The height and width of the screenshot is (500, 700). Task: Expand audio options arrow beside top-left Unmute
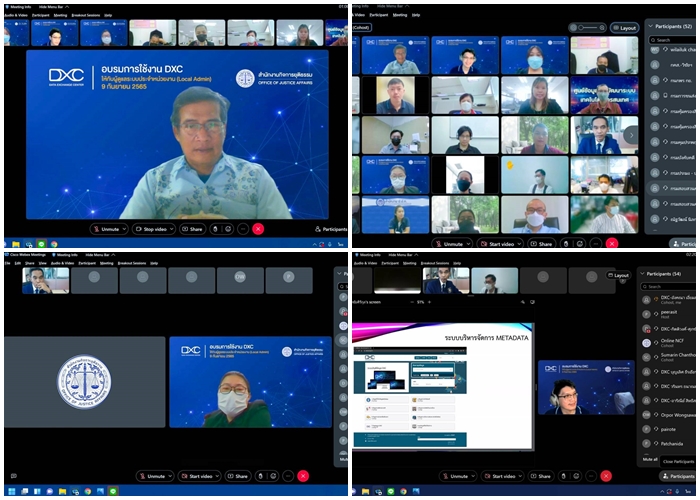(124, 229)
